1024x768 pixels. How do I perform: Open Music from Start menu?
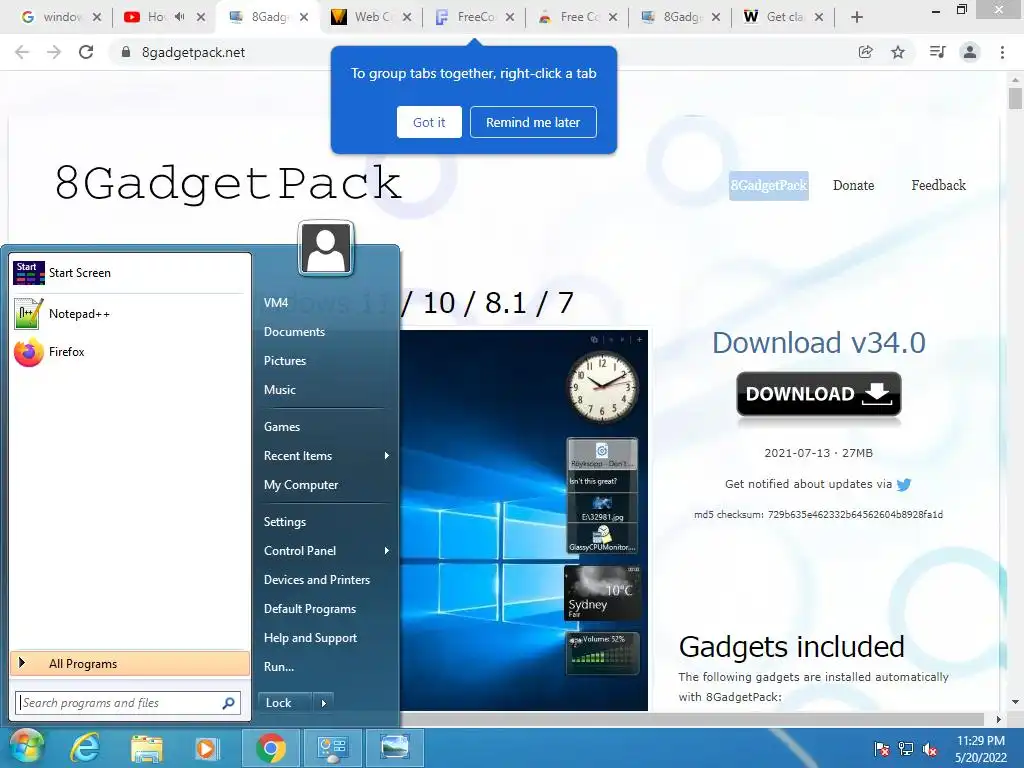[x=280, y=390]
